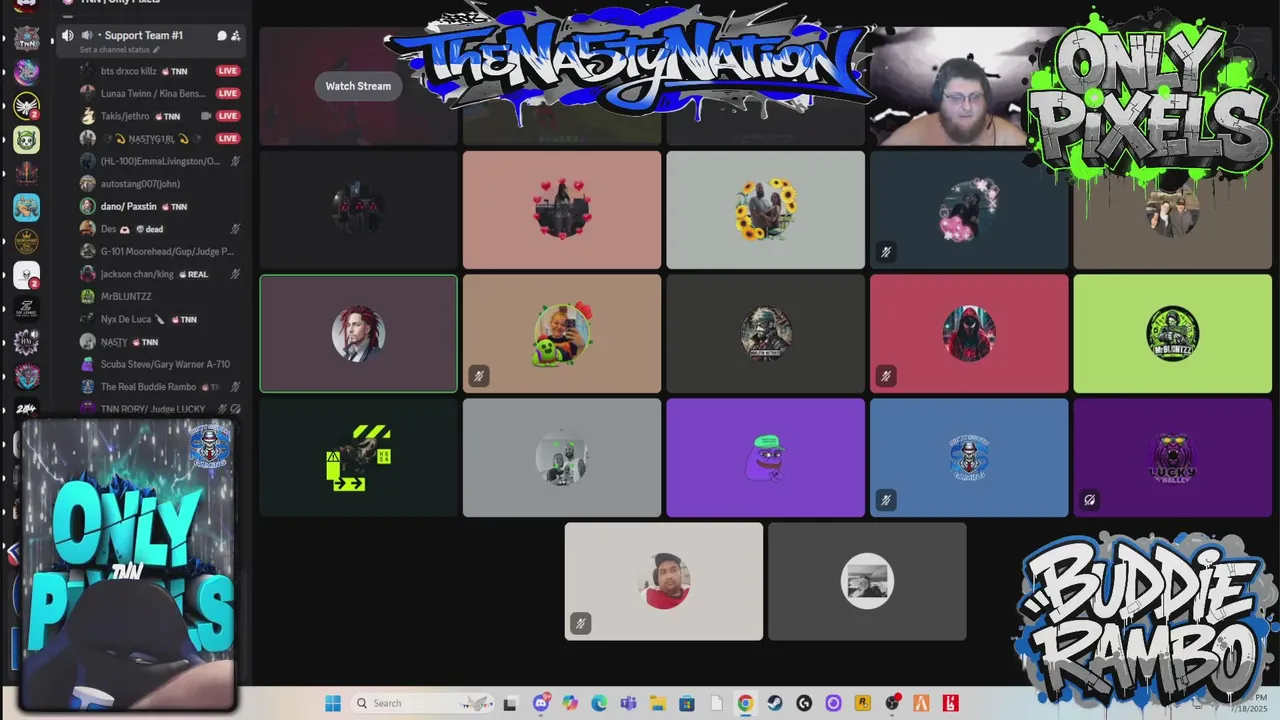Click the purple Pepe frog tile
Viewport: 1280px width, 720px height.
[766, 458]
